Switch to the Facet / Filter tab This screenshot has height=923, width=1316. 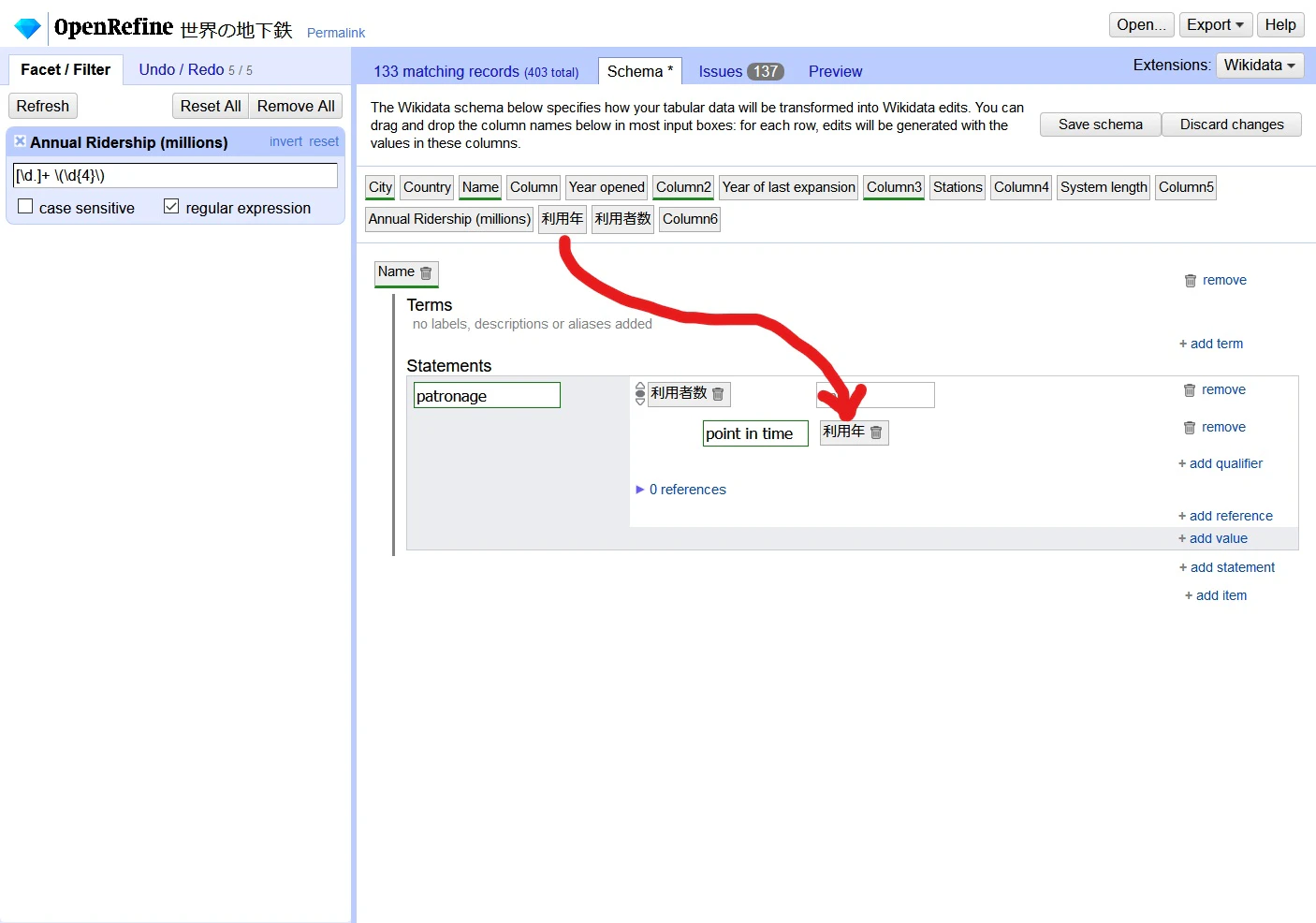point(66,70)
